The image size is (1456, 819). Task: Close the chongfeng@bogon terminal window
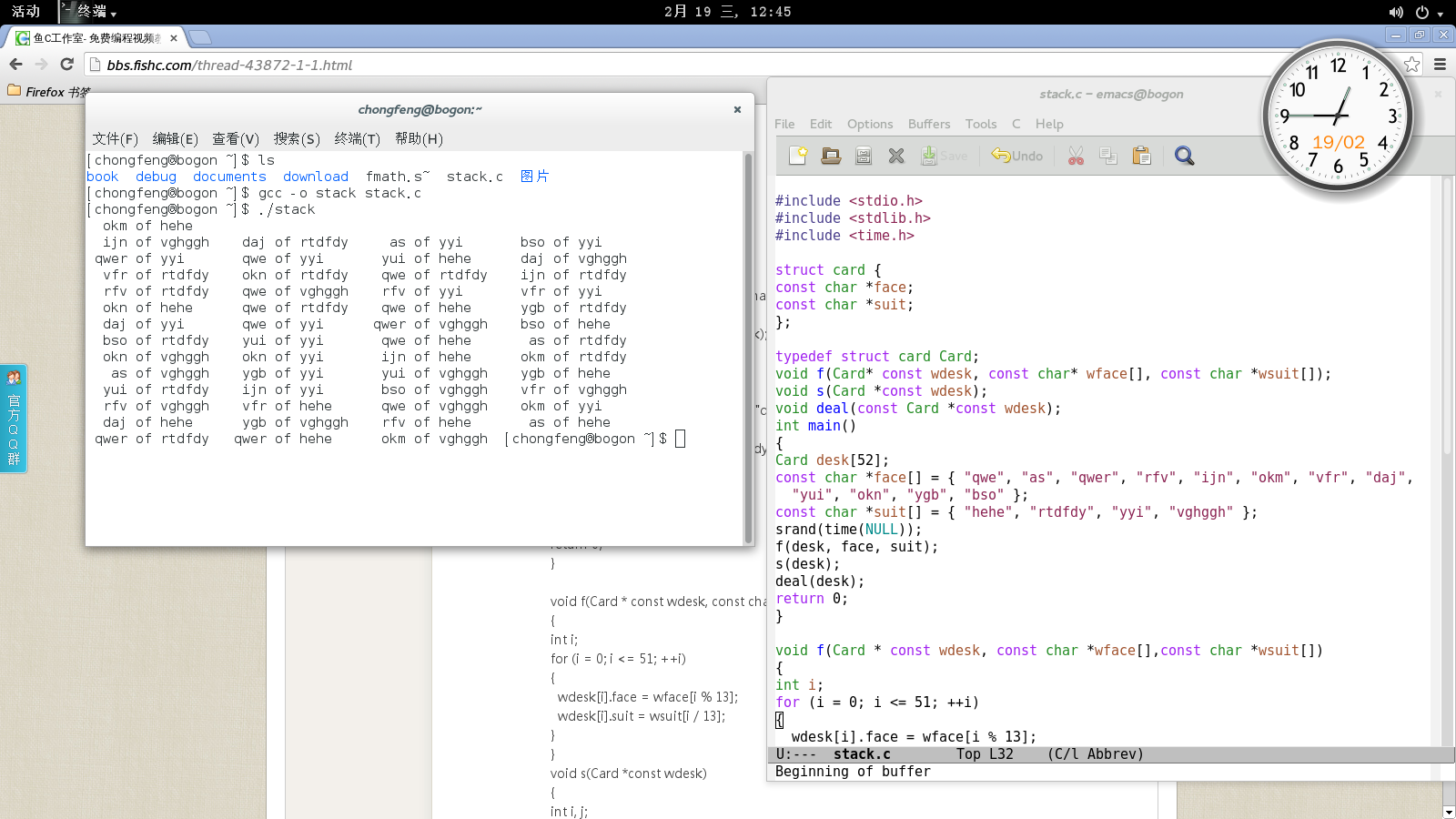[x=737, y=109]
